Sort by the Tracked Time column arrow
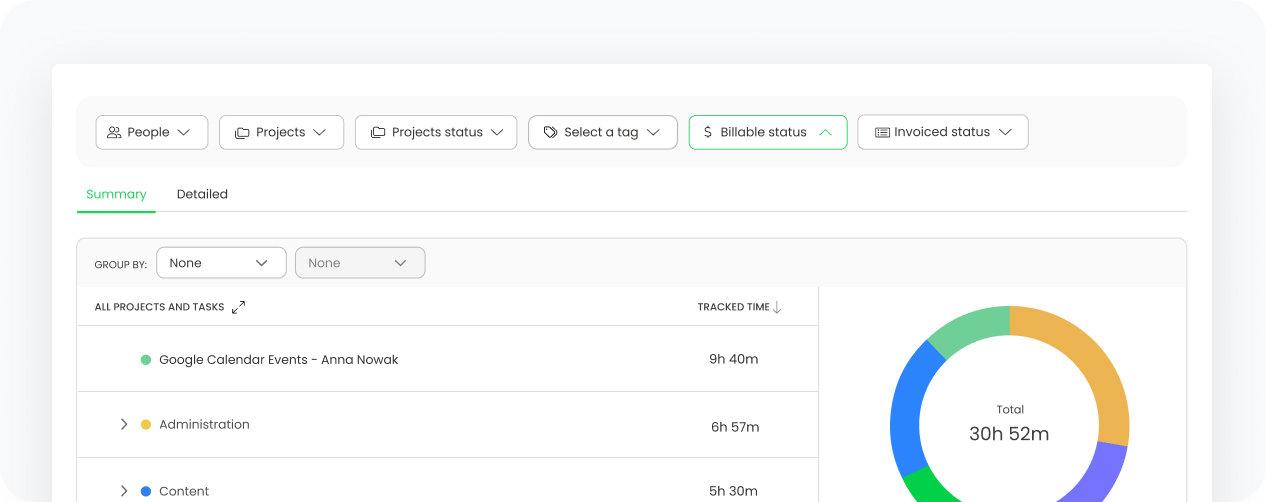The height and width of the screenshot is (502, 1266). [777, 307]
